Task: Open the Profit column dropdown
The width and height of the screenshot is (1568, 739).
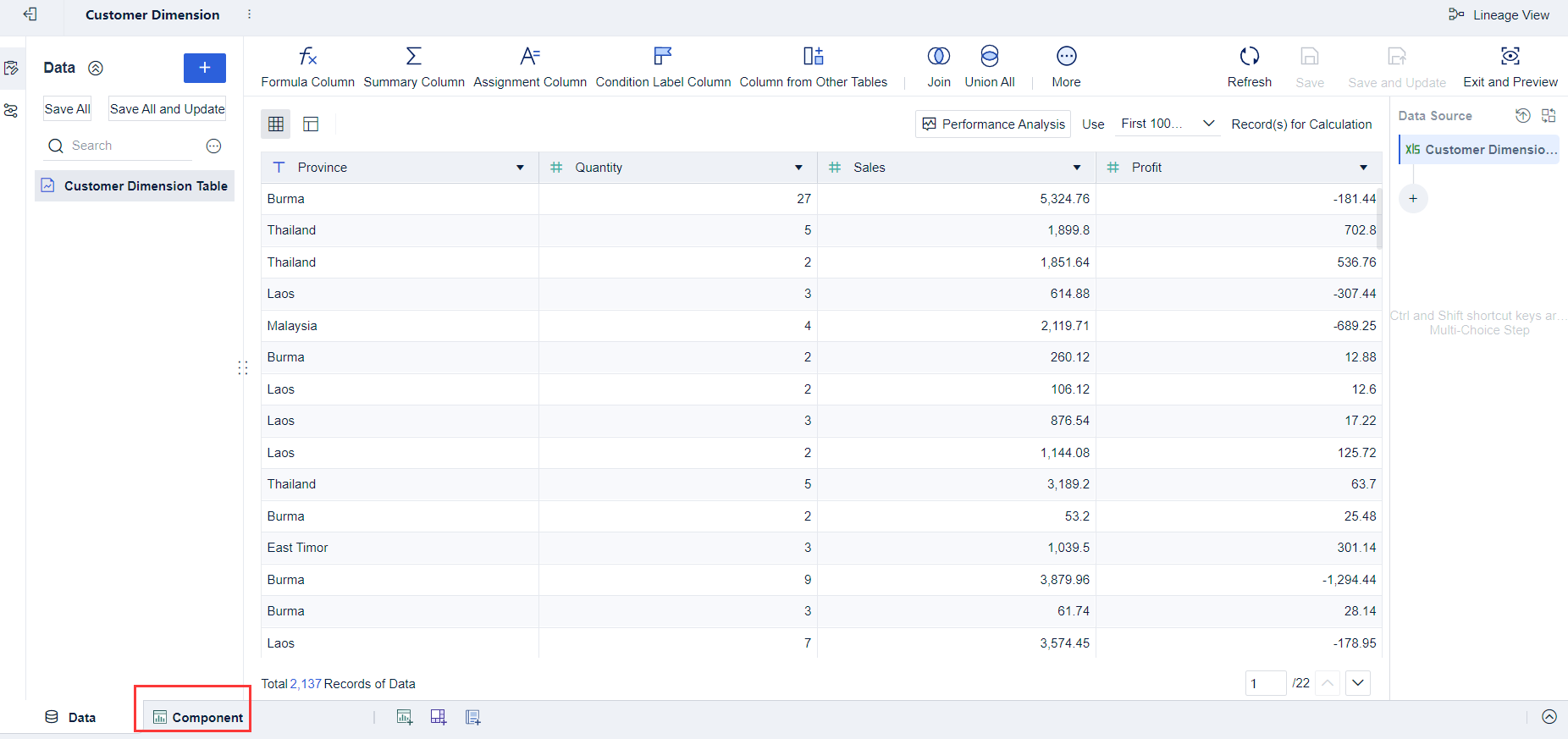Action: pyautogui.click(x=1363, y=168)
